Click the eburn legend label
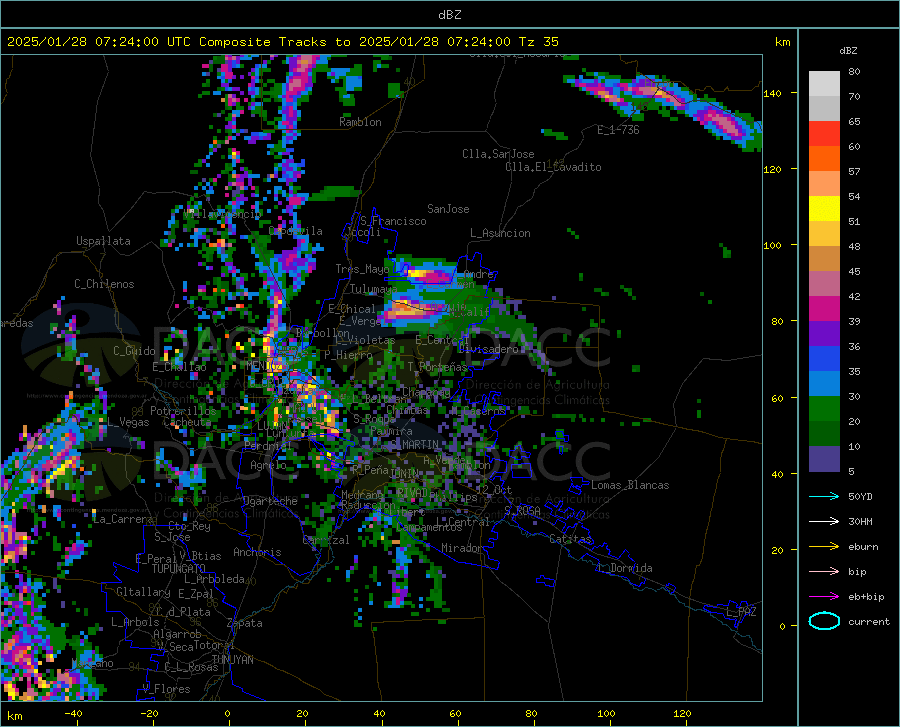The width and height of the screenshot is (900, 727). click(863, 547)
